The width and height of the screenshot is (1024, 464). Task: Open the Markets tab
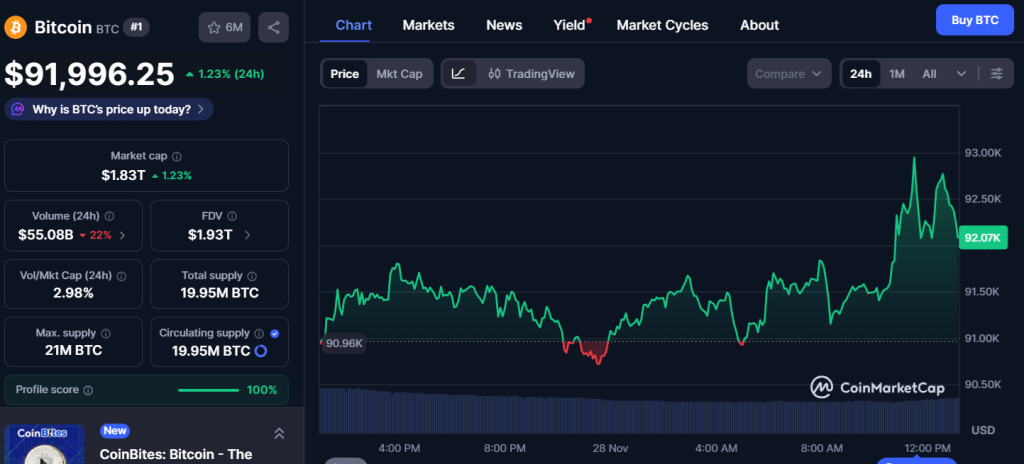tap(428, 25)
